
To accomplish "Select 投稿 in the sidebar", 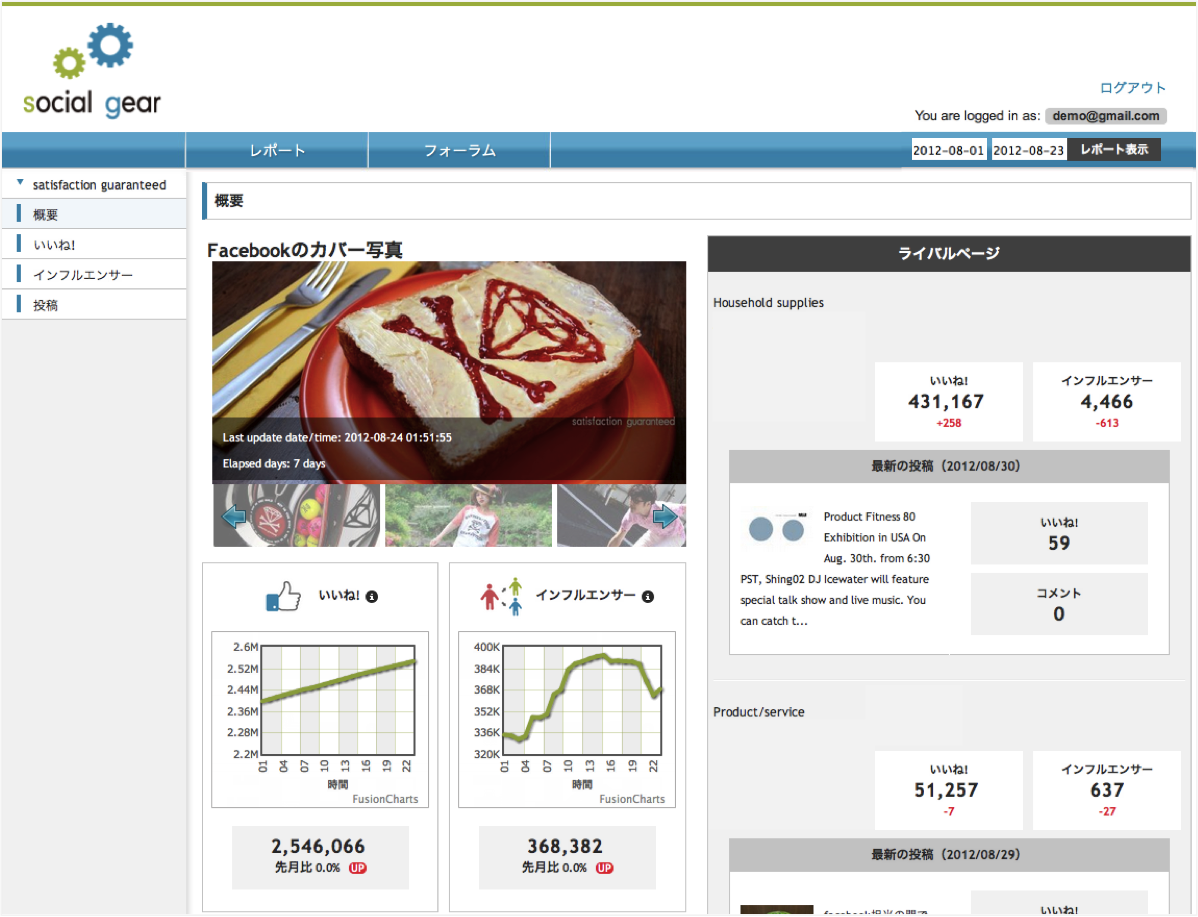I will 93,305.
